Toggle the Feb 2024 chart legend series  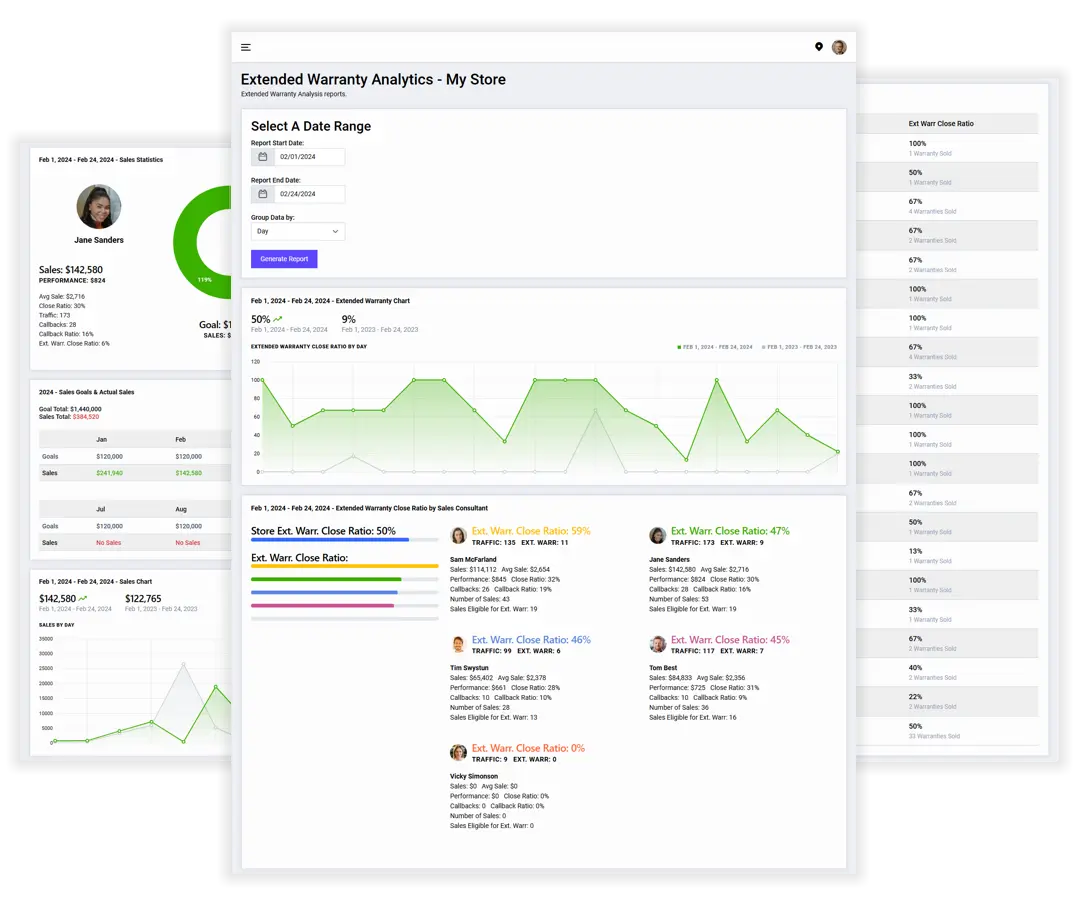tap(714, 347)
